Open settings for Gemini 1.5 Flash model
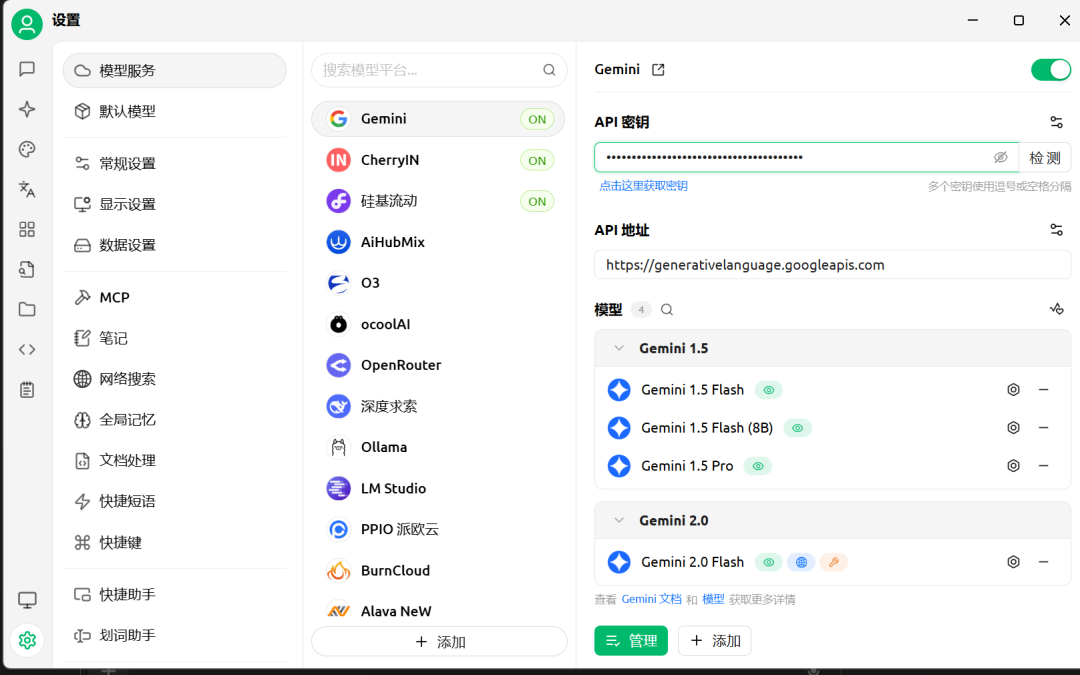 (1013, 390)
